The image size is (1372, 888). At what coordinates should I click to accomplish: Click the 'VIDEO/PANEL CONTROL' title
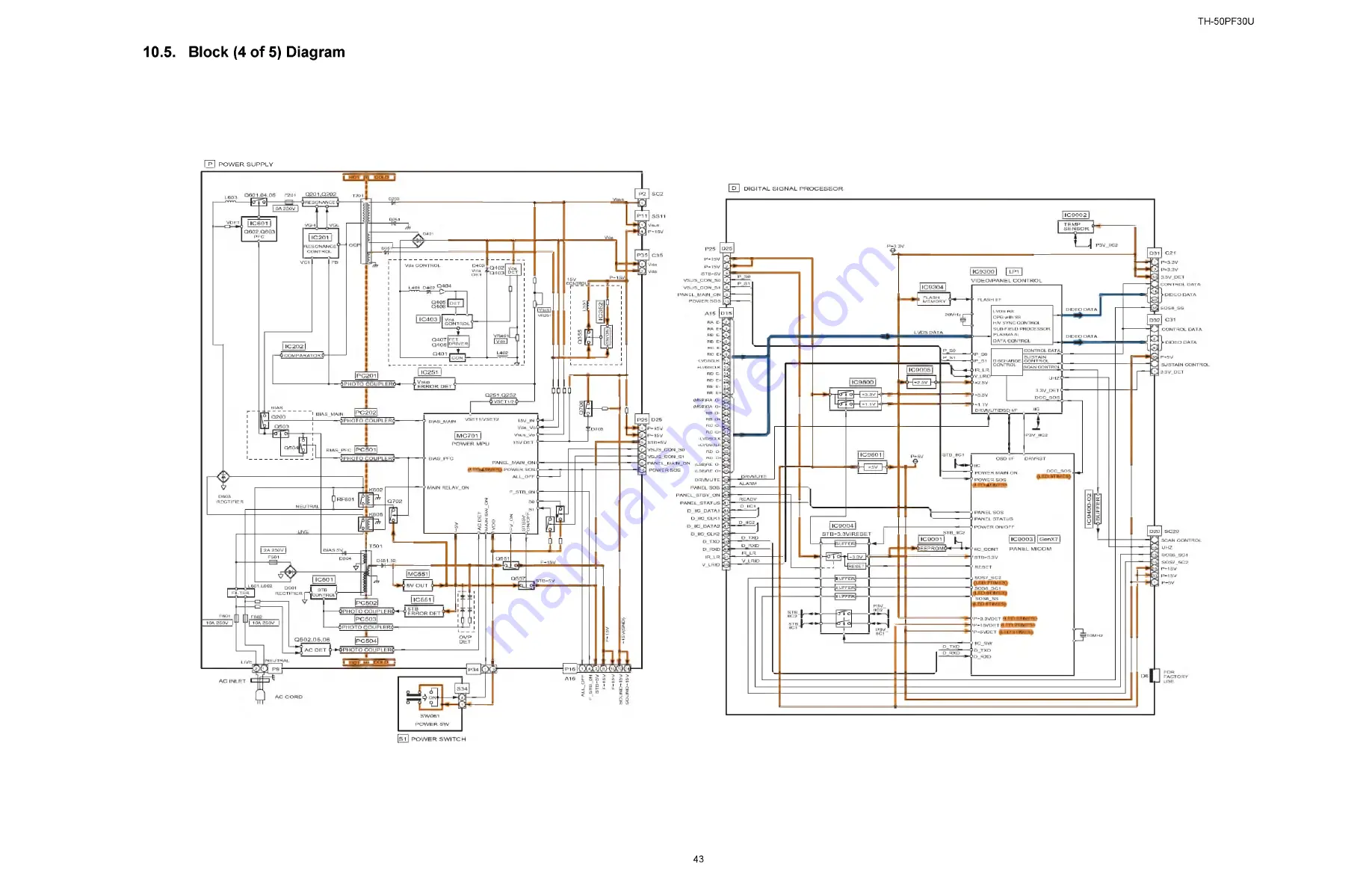click(x=1006, y=281)
